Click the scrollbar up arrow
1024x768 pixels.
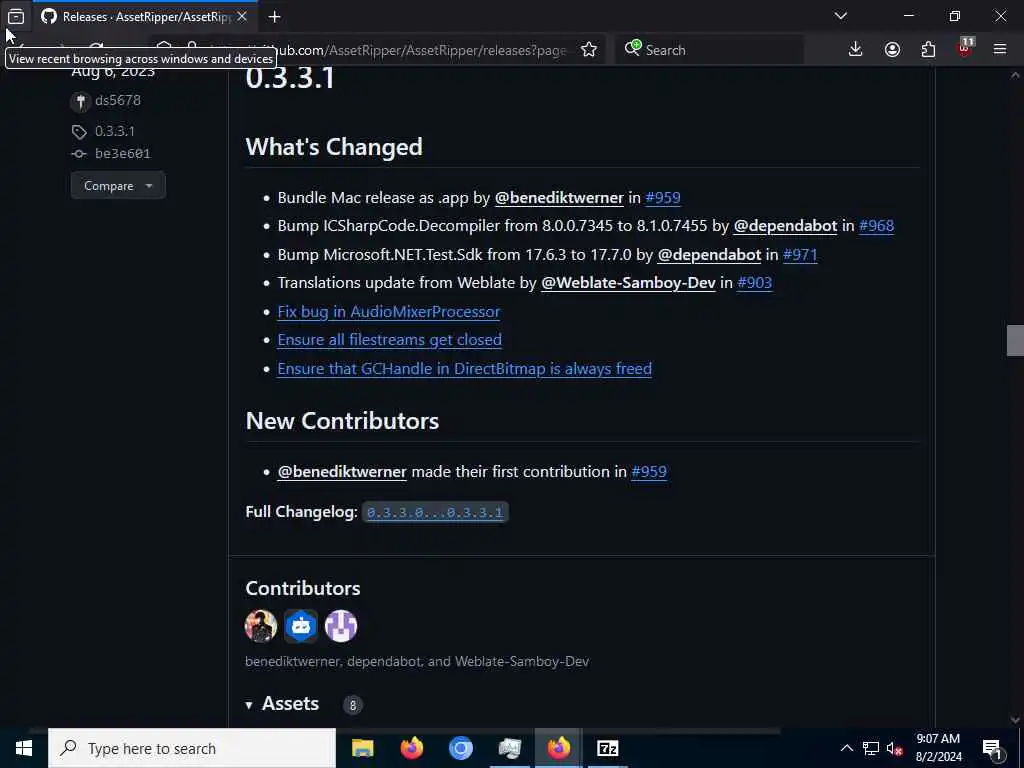[1015, 75]
